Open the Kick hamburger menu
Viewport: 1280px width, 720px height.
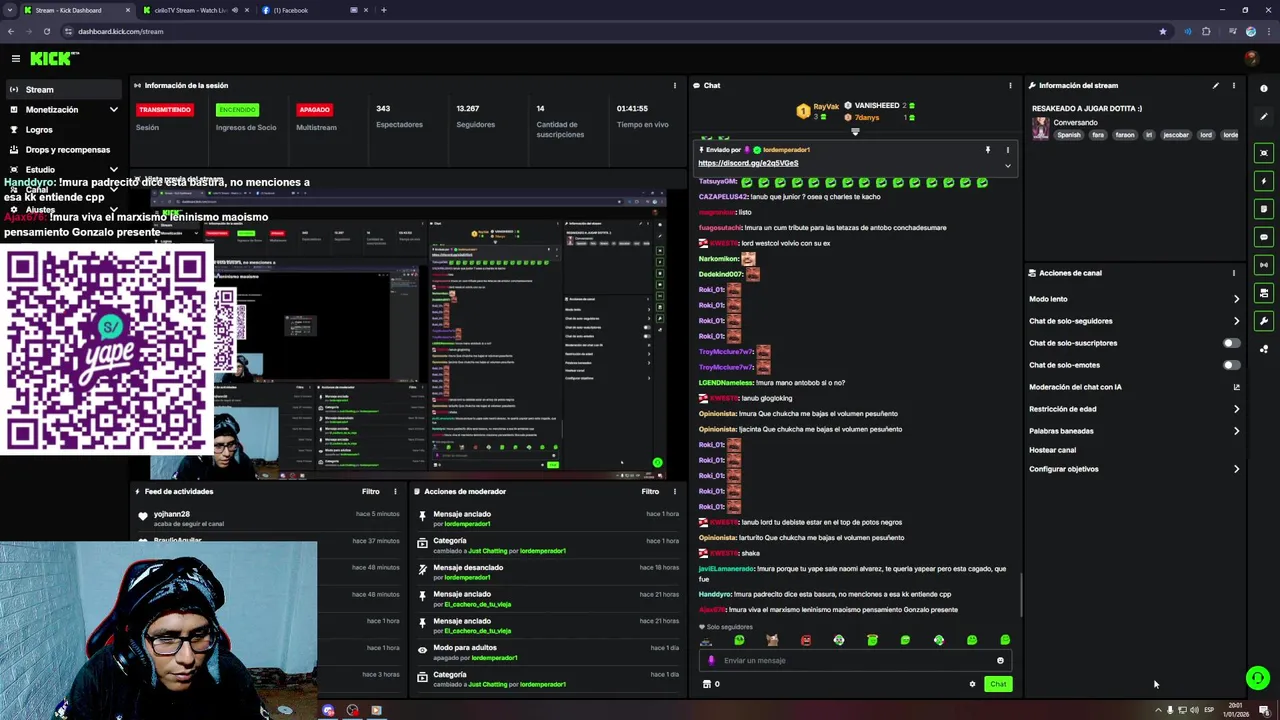tap(16, 59)
